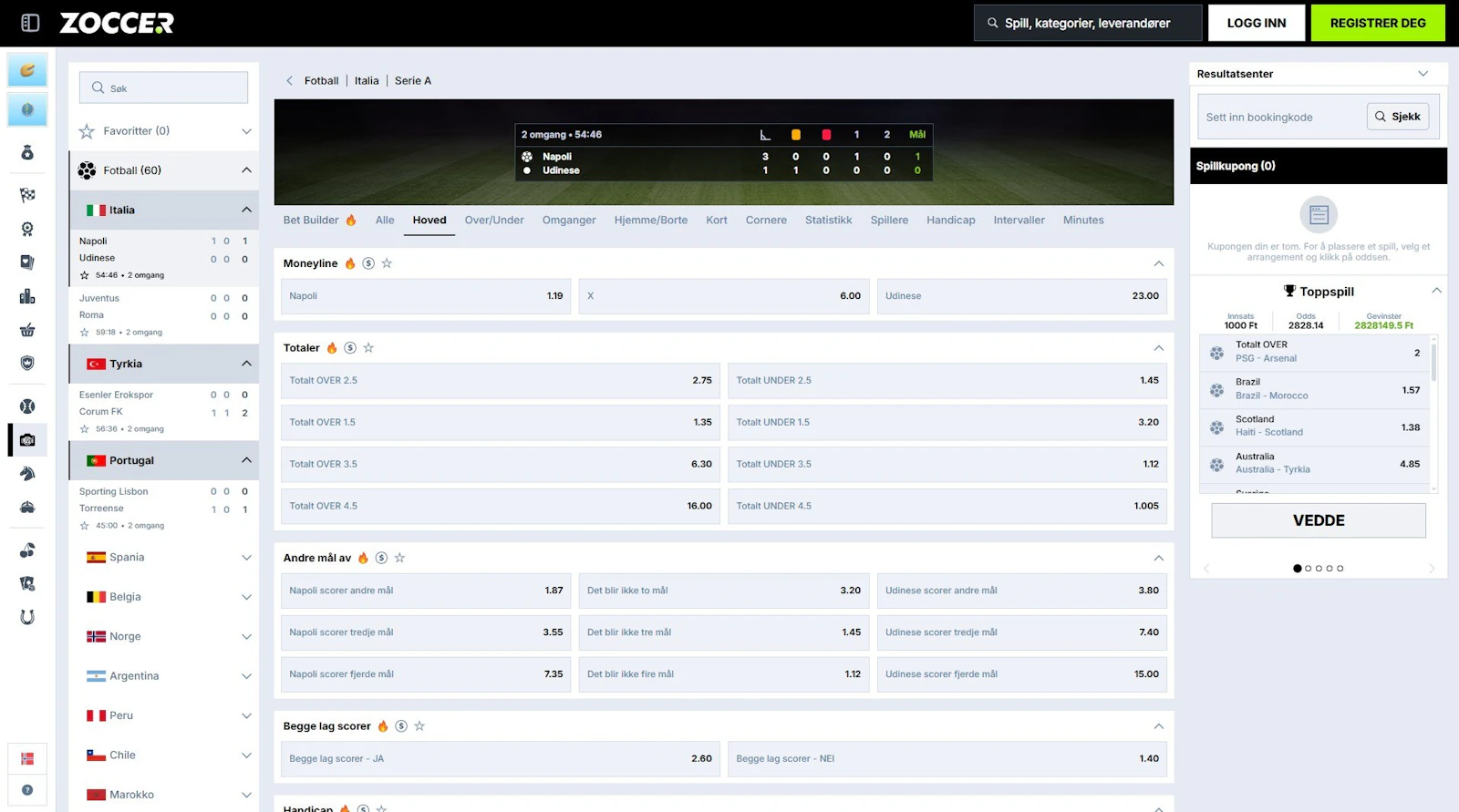The width and height of the screenshot is (1459, 812).
Task: Open the VR headset virtual sports icon
Action: [27, 508]
